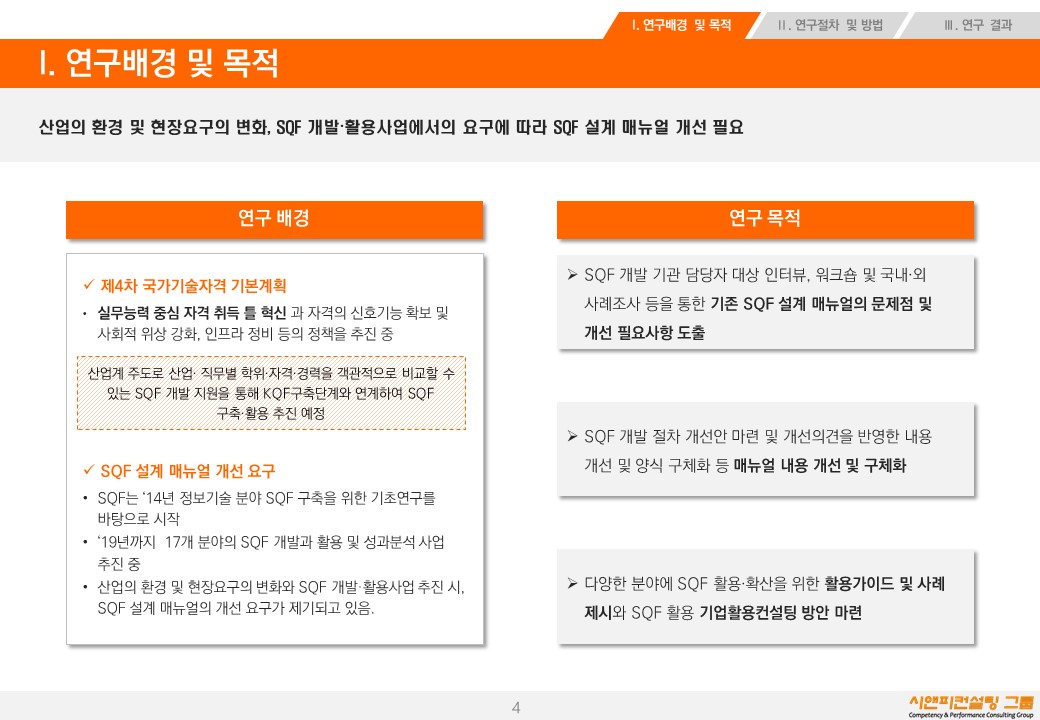Click the line '바탕으로 시작'
This screenshot has width=1040, height=720.
pos(139,518)
